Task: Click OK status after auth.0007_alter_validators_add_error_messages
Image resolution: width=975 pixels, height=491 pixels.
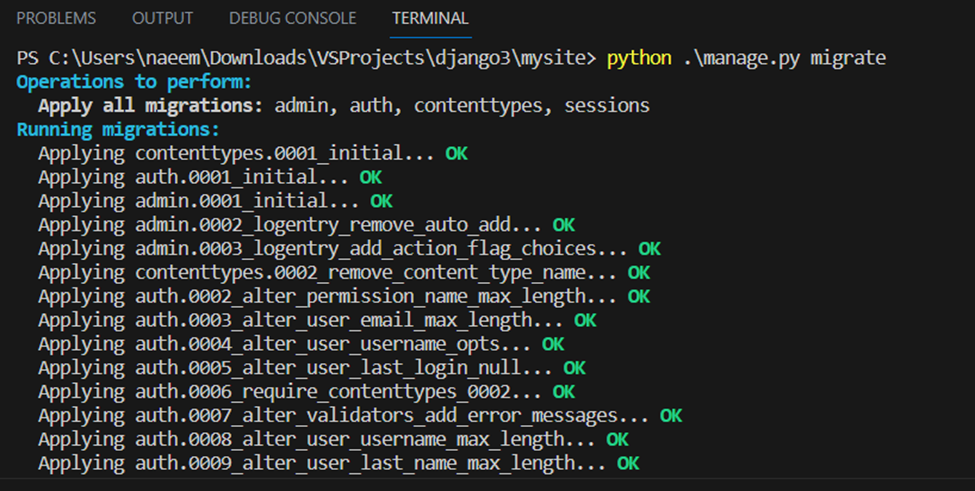Action: pos(670,415)
